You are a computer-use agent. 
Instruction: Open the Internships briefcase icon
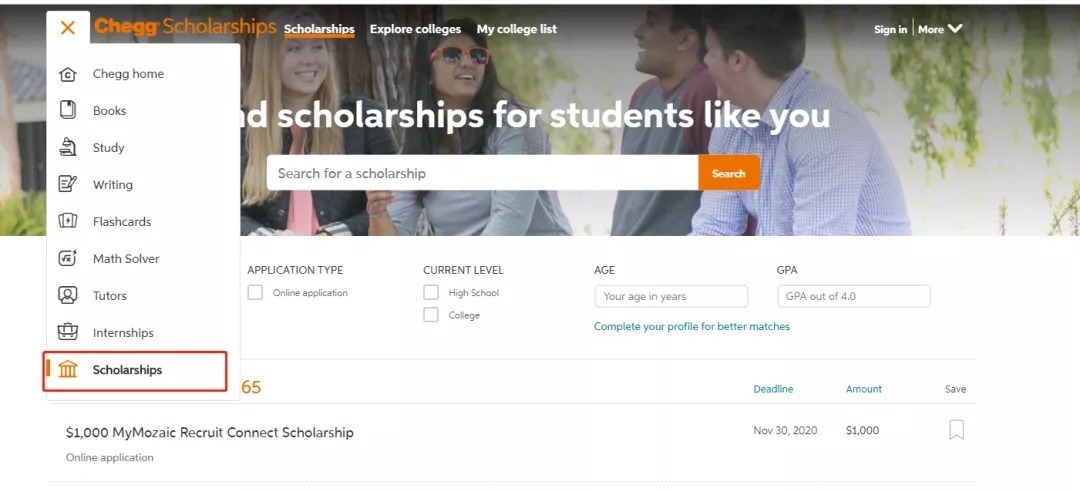68,333
